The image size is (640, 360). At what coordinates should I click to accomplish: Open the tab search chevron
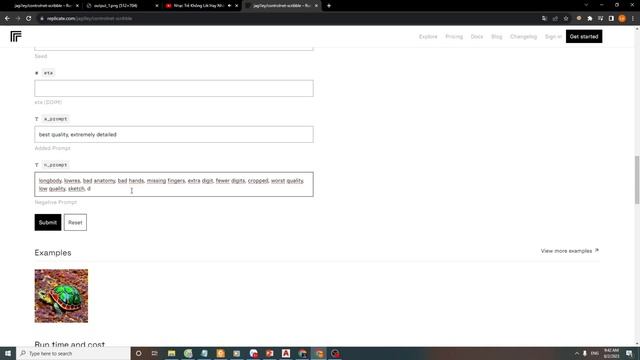click(x=586, y=5)
